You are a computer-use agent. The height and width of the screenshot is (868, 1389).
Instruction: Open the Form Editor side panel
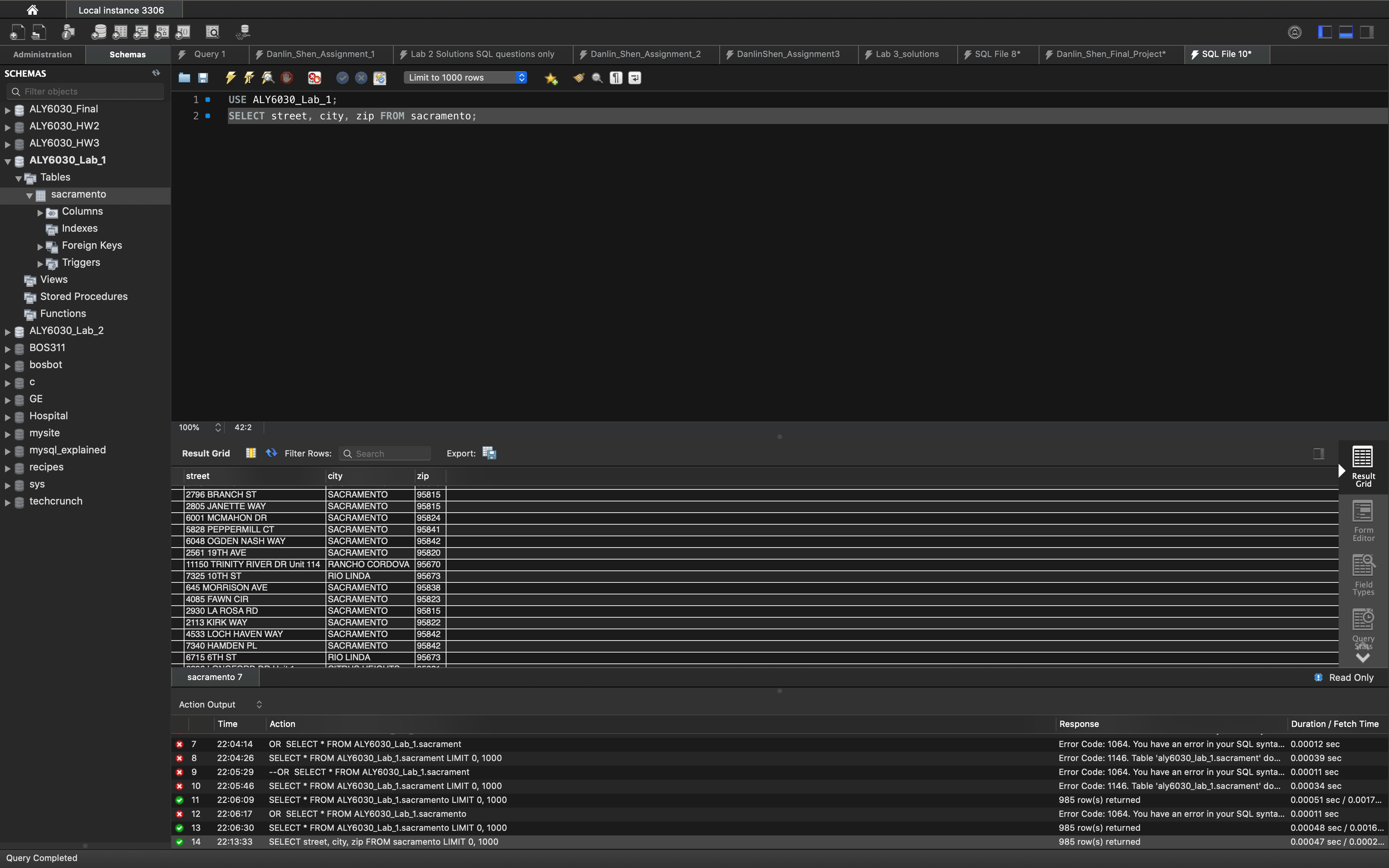coord(1363,520)
